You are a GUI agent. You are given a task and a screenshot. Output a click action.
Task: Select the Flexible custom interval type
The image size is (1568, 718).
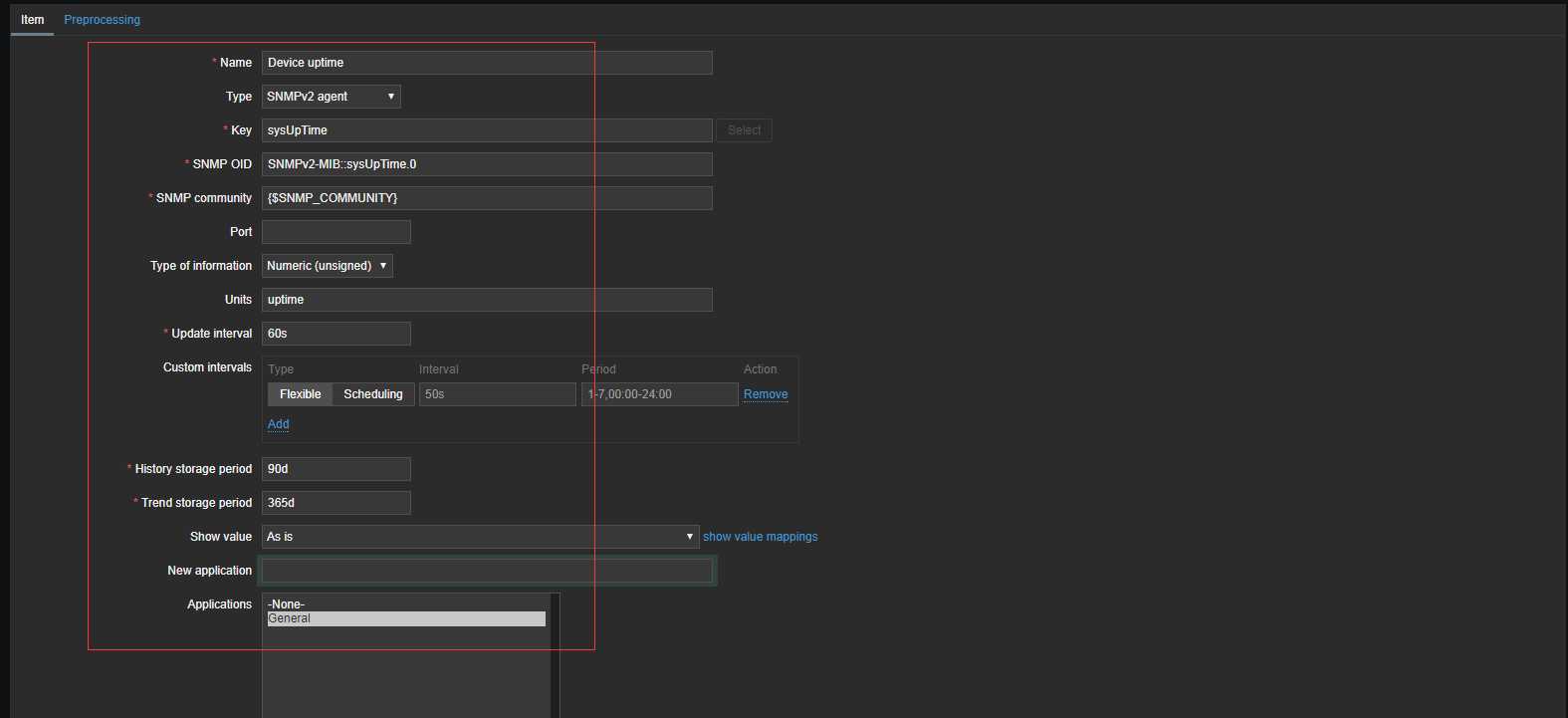[x=300, y=394]
